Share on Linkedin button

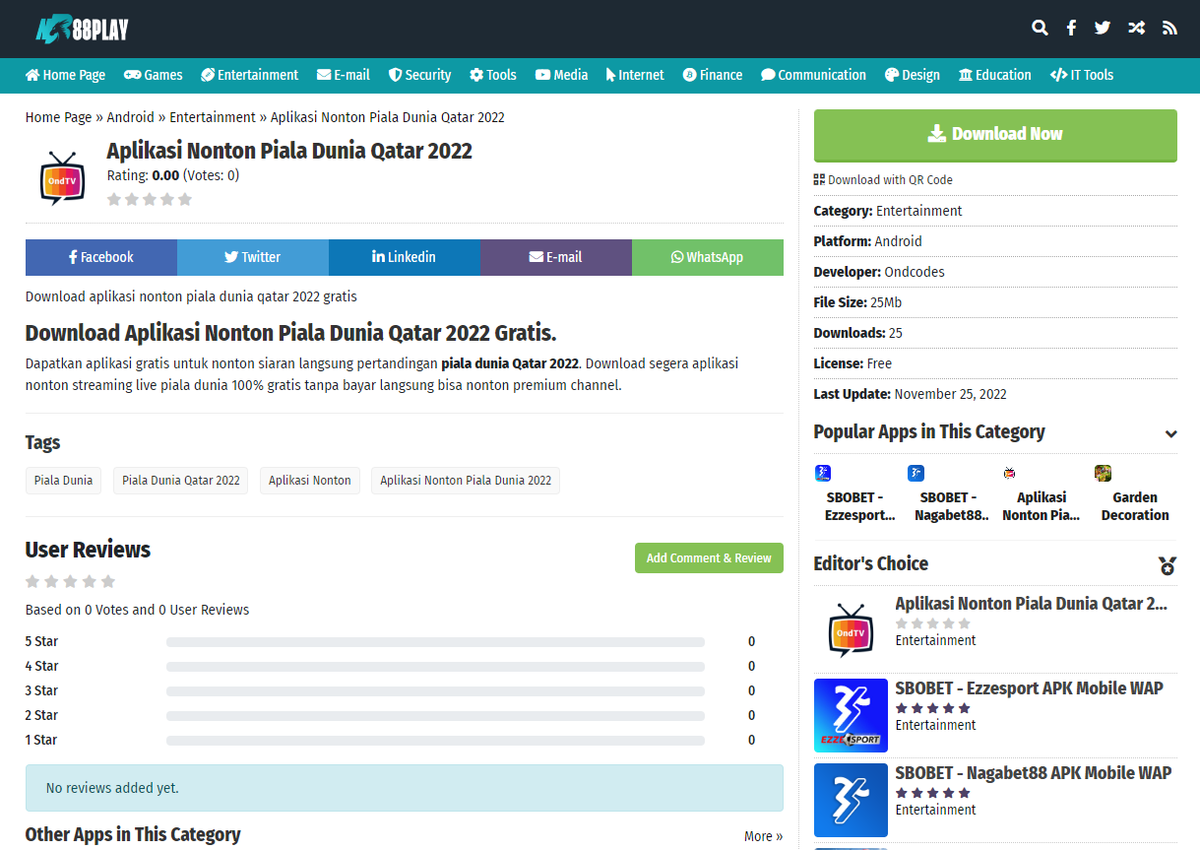(404, 257)
